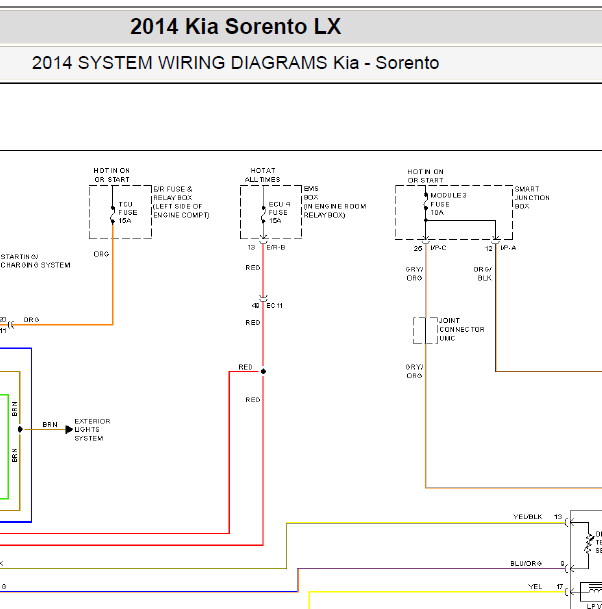The width and height of the screenshot is (602, 609).
Task: Click the Exterior Lights System arrow
Action: [69, 429]
